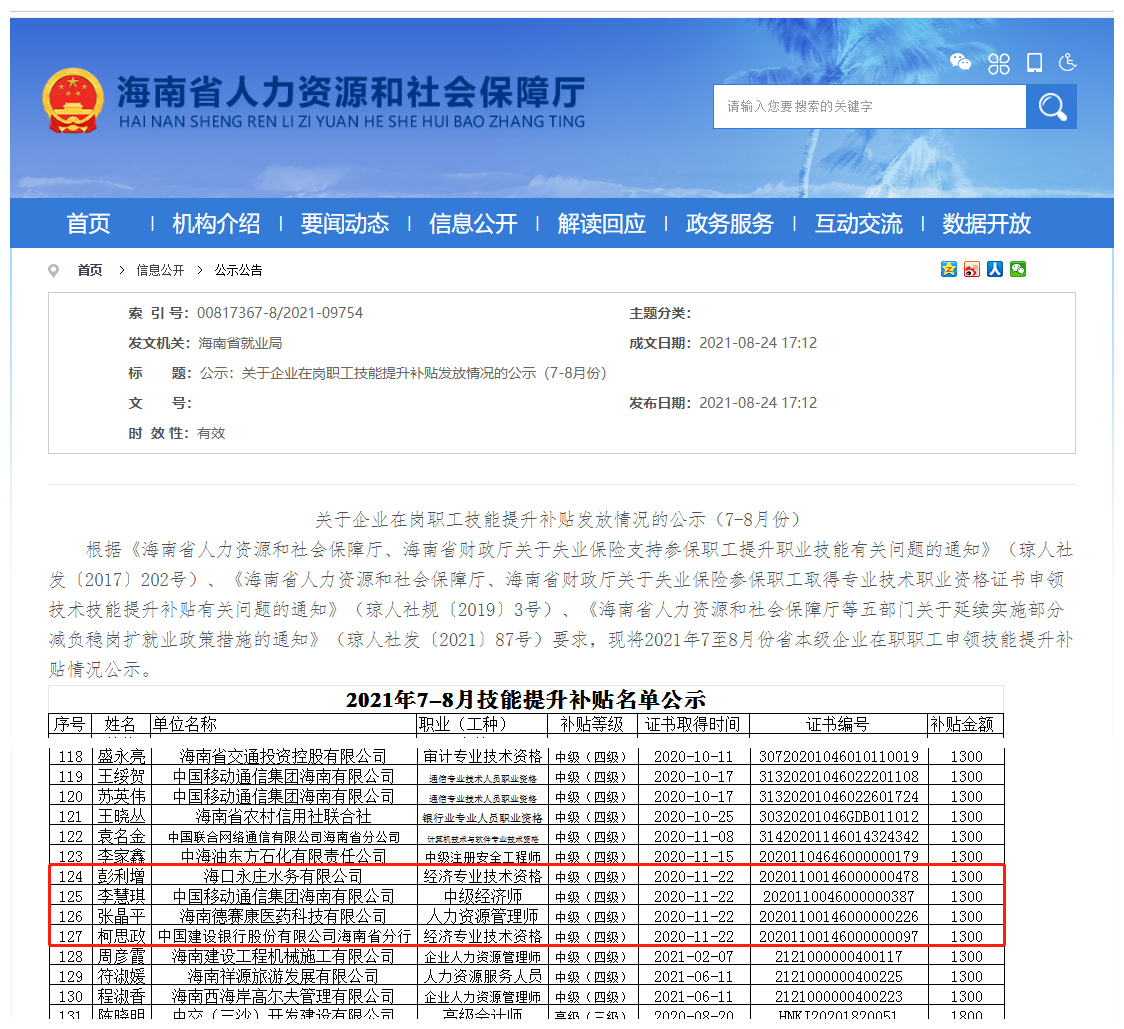Share page via the Qzone star icon
This screenshot has width=1124, height=1029.
pos(948,268)
